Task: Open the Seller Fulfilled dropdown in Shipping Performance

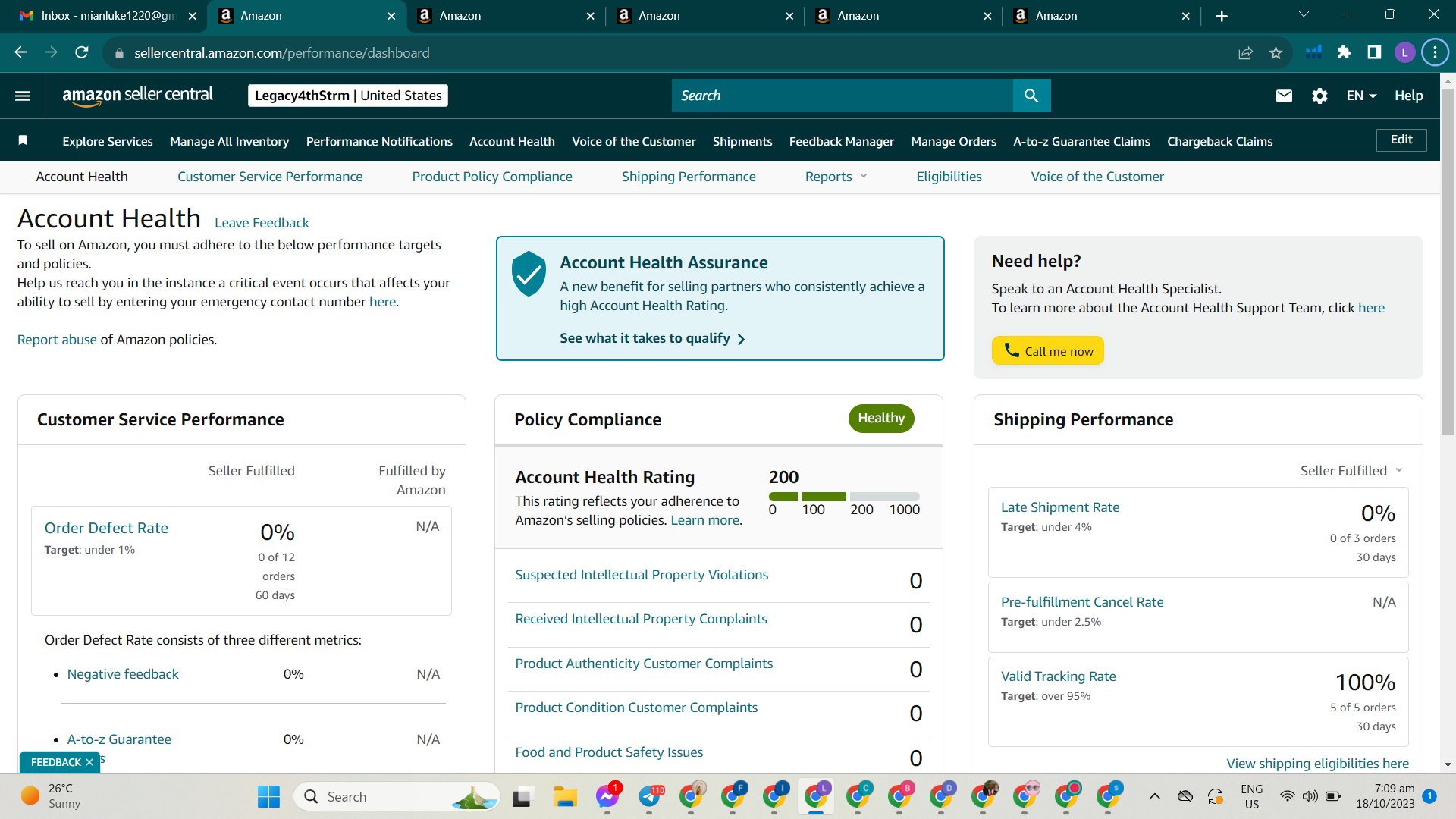Action: 1351,471
